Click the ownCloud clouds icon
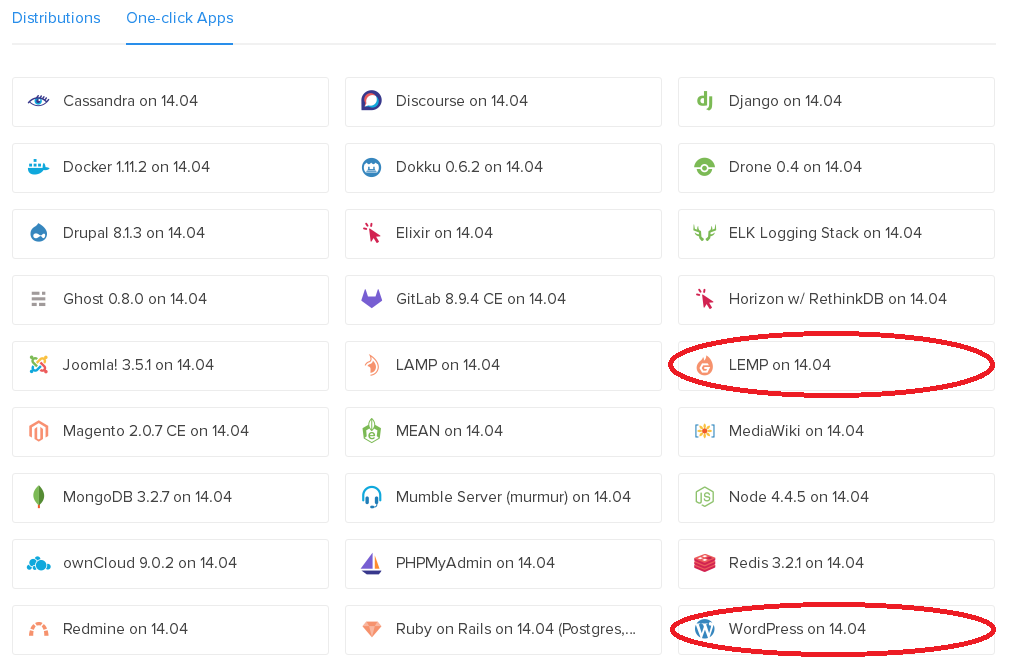Screen dimensions: 1009x663 pyautogui.click(x=39, y=564)
